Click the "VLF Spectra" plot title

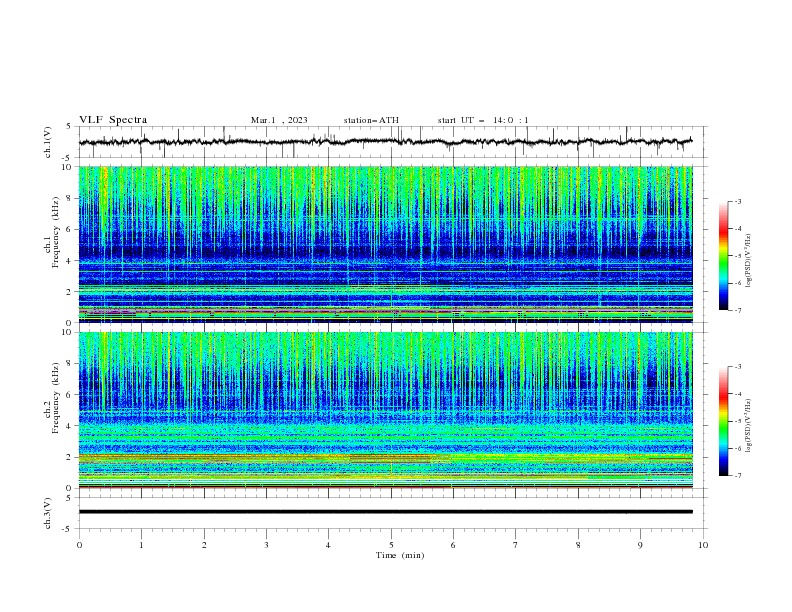pyautogui.click(x=113, y=120)
